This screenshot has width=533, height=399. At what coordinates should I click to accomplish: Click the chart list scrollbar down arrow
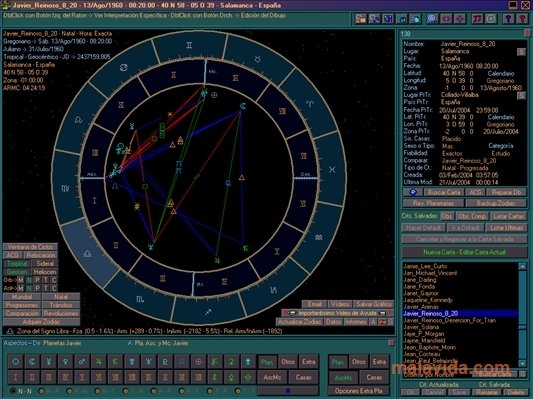tap(522, 363)
